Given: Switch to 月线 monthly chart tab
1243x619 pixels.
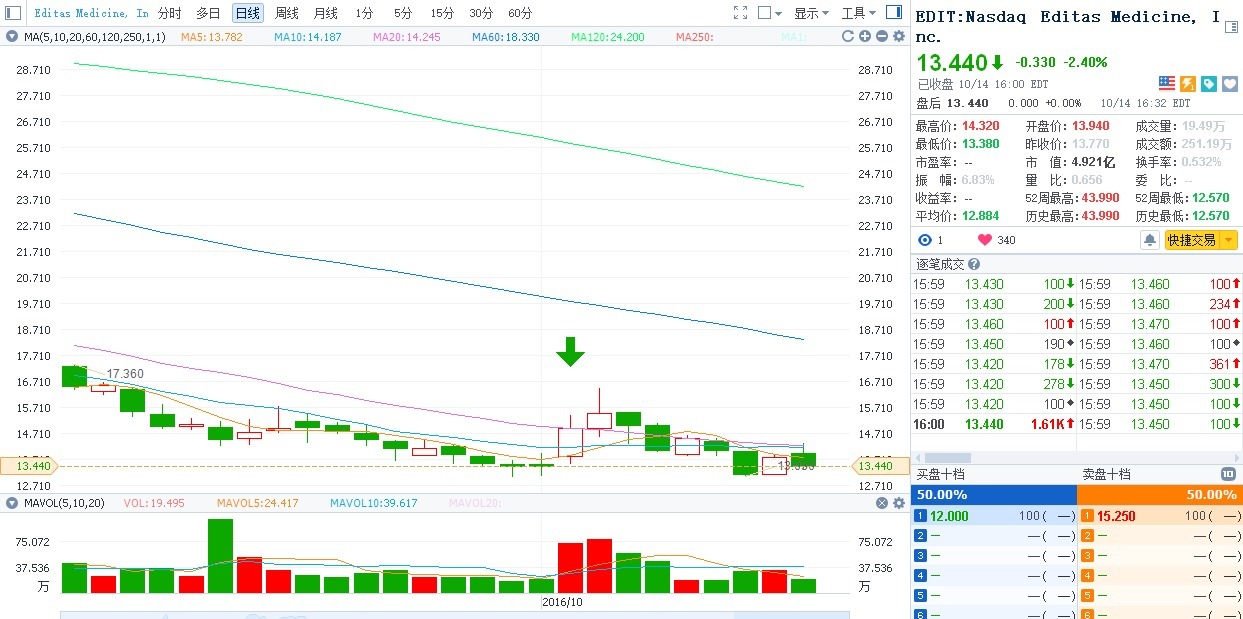Looking at the screenshot, I should pos(326,13).
